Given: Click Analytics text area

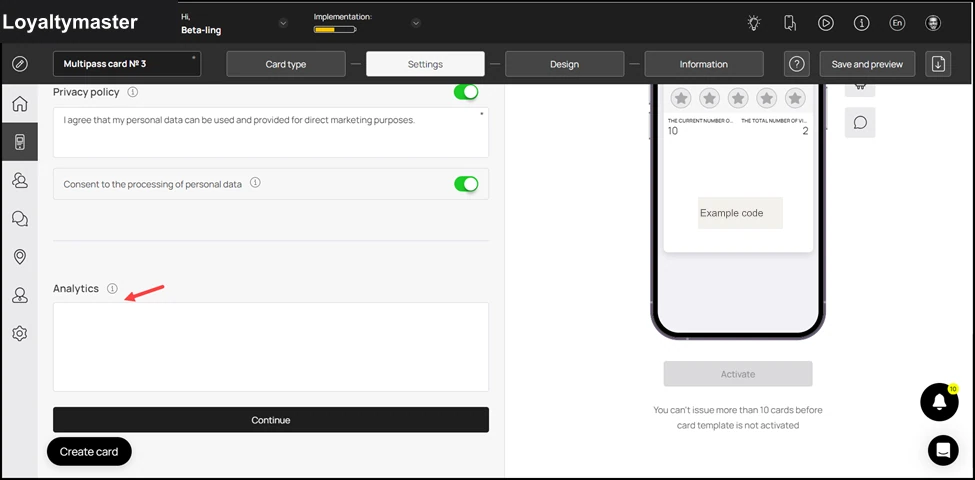Looking at the screenshot, I should coord(270,347).
